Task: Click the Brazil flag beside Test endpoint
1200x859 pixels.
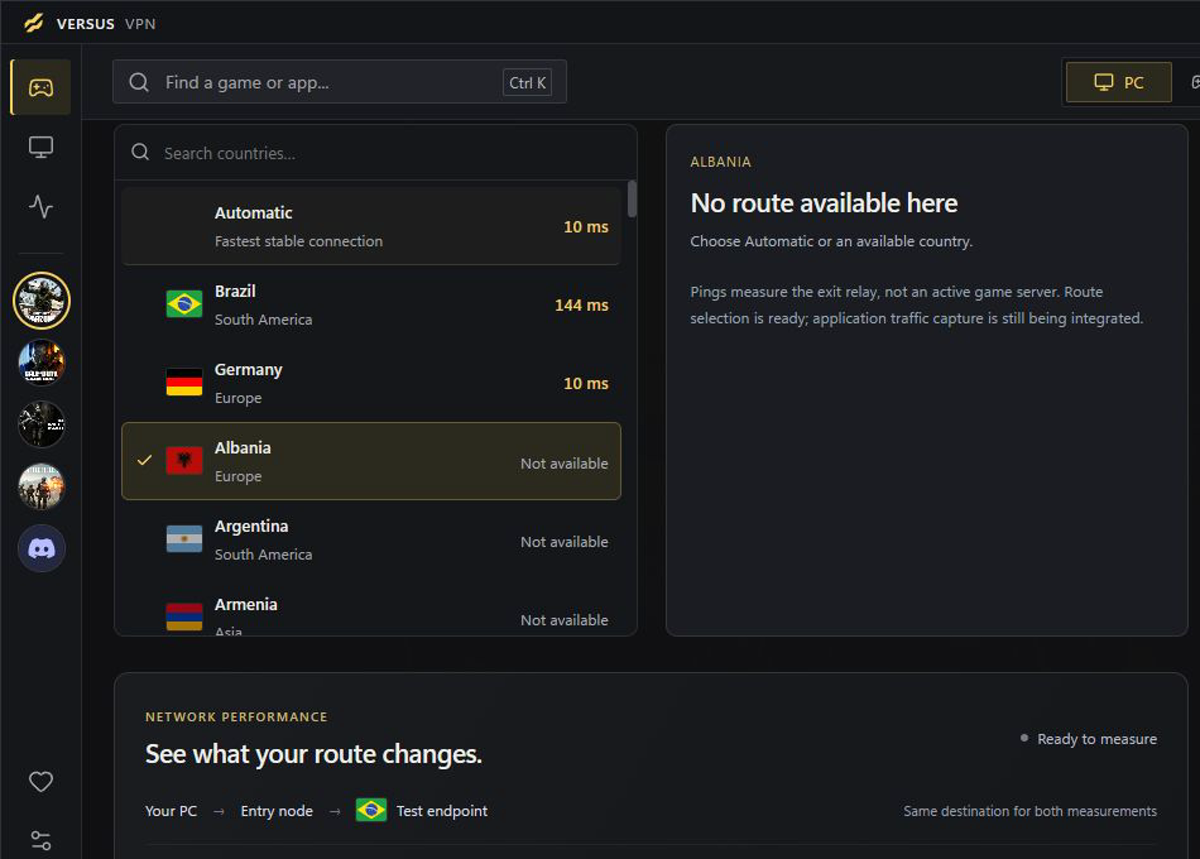Action: tap(371, 810)
